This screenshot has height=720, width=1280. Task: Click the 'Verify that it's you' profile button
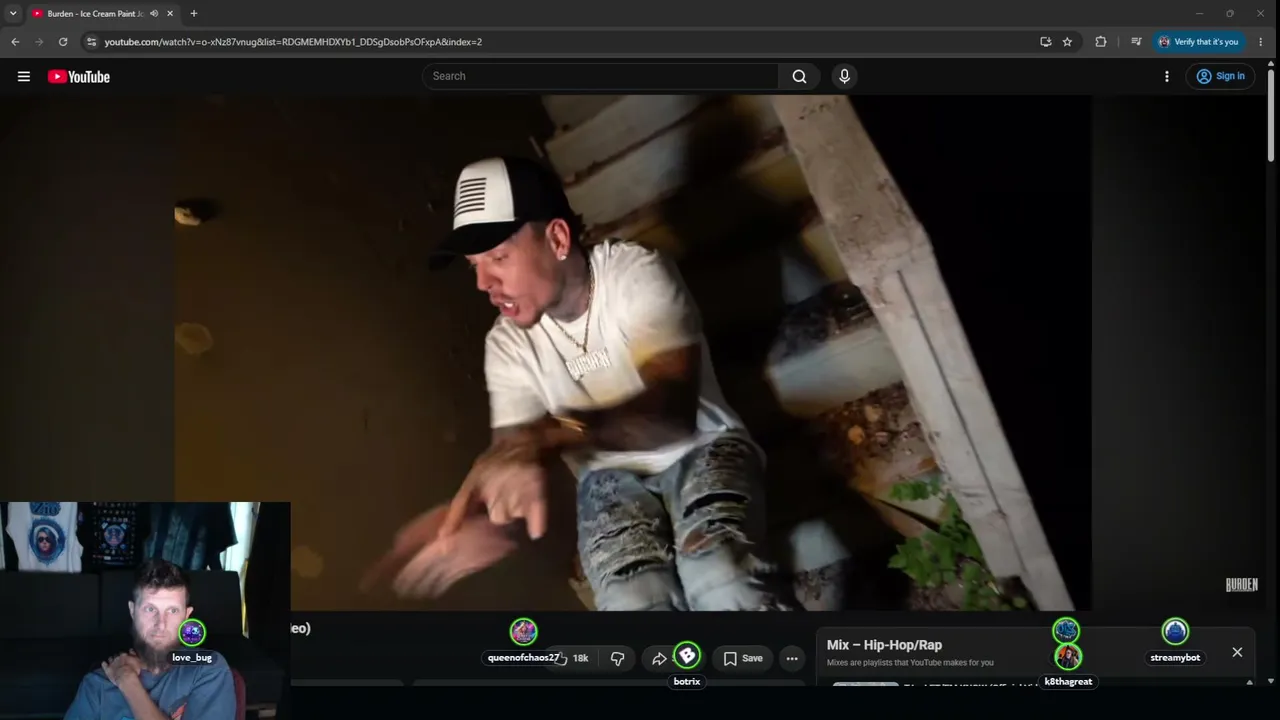(1198, 42)
